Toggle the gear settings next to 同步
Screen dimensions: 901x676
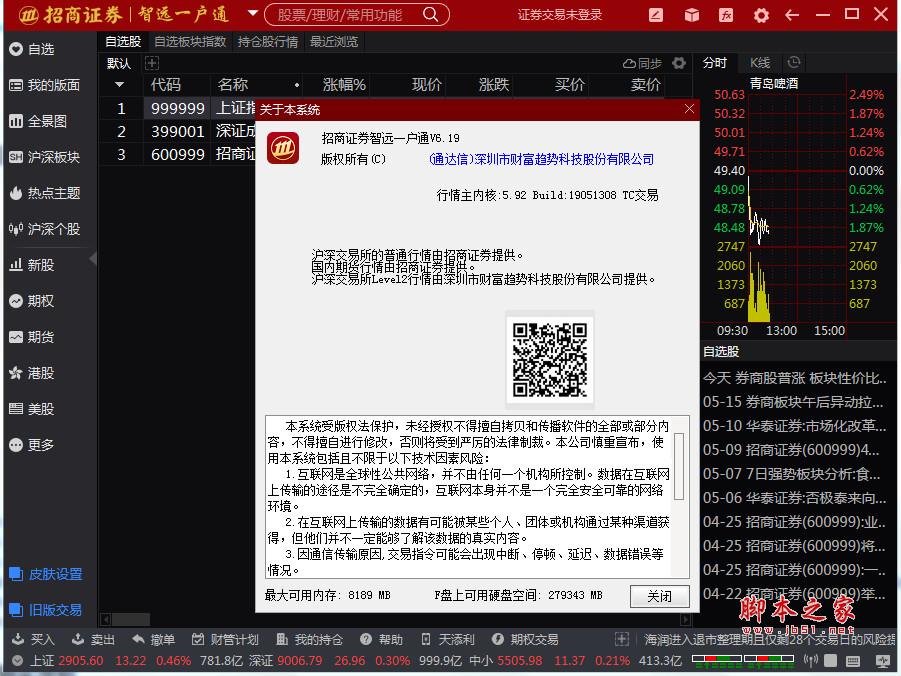(x=679, y=63)
